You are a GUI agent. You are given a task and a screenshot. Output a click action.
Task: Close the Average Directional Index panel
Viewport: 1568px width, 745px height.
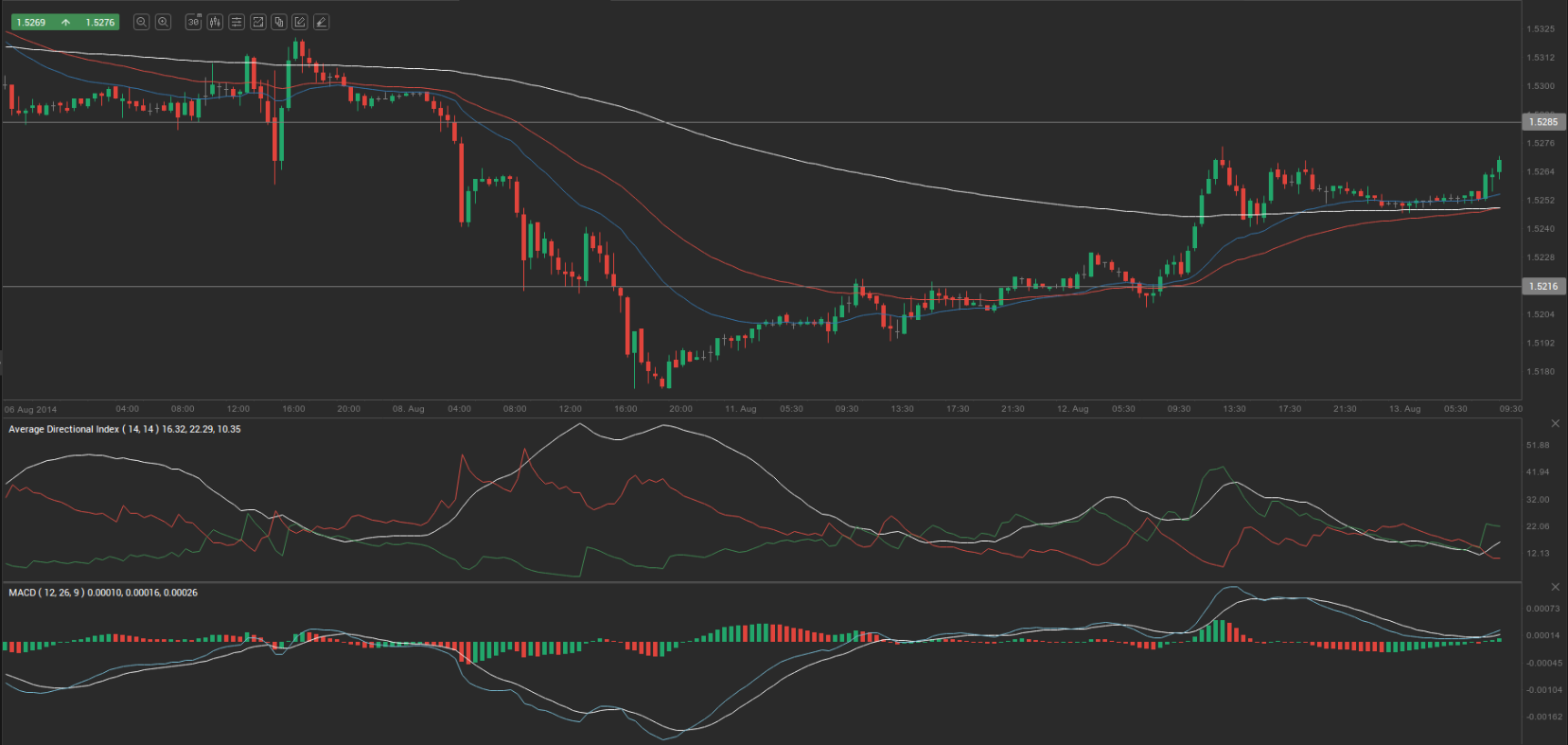(x=1555, y=423)
